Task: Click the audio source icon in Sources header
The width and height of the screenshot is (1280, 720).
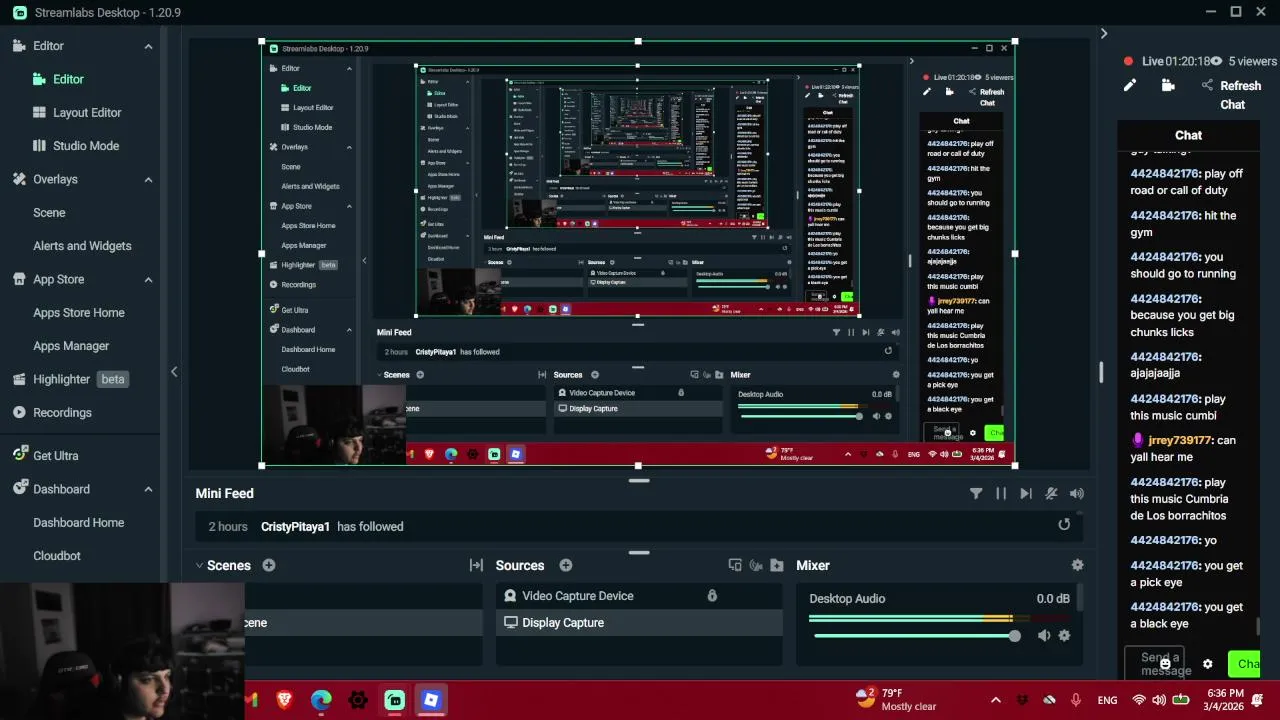Action: (x=756, y=565)
